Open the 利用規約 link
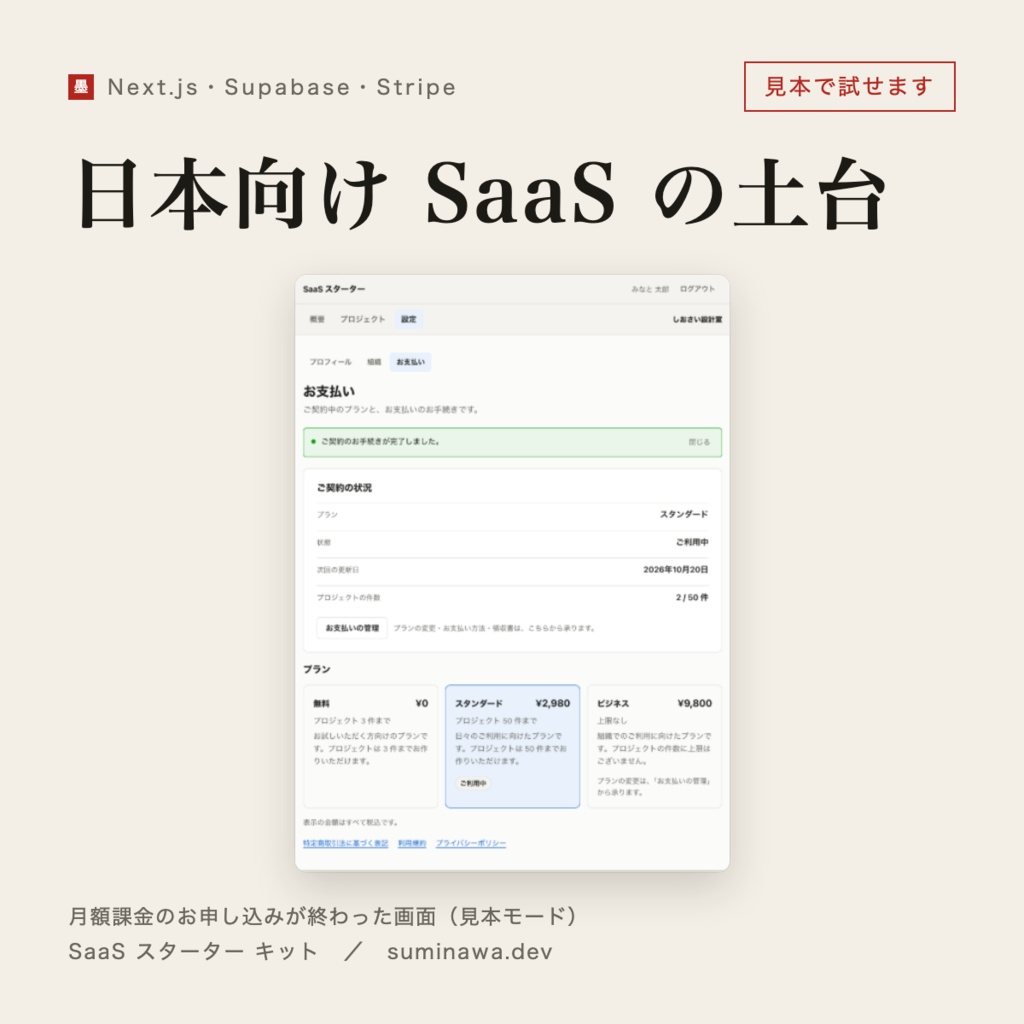1024x1024 pixels. click(412, 843)
